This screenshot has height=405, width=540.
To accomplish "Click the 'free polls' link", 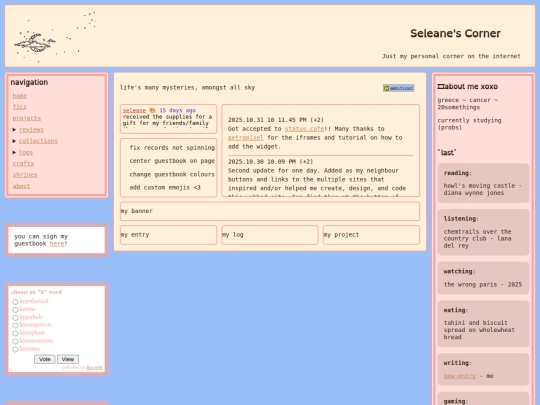I will (94, 367).
